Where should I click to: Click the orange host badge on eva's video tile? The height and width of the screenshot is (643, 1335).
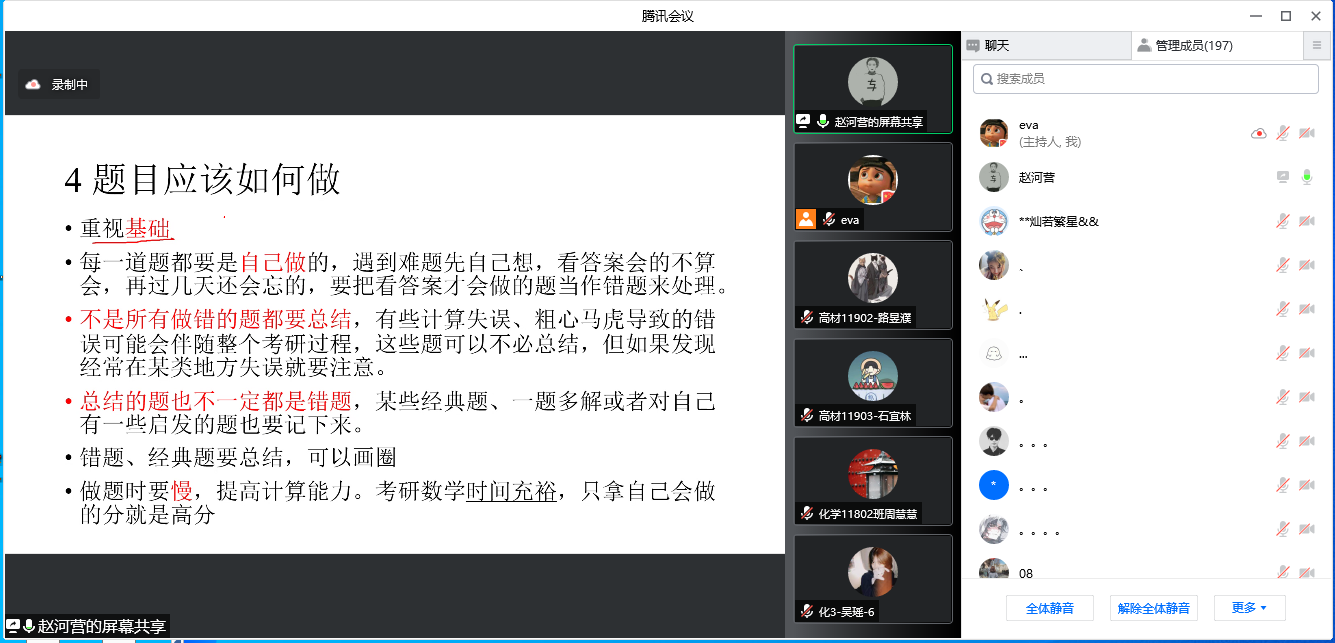pos(805,219)
